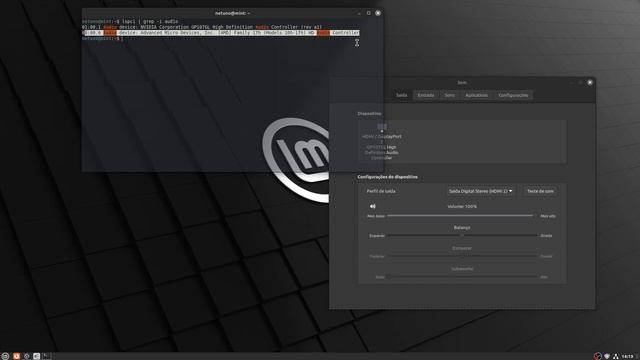This screenshot has width=640, height=360.
Task: Open the Linux Mint start menu
Action: point(5,356)
